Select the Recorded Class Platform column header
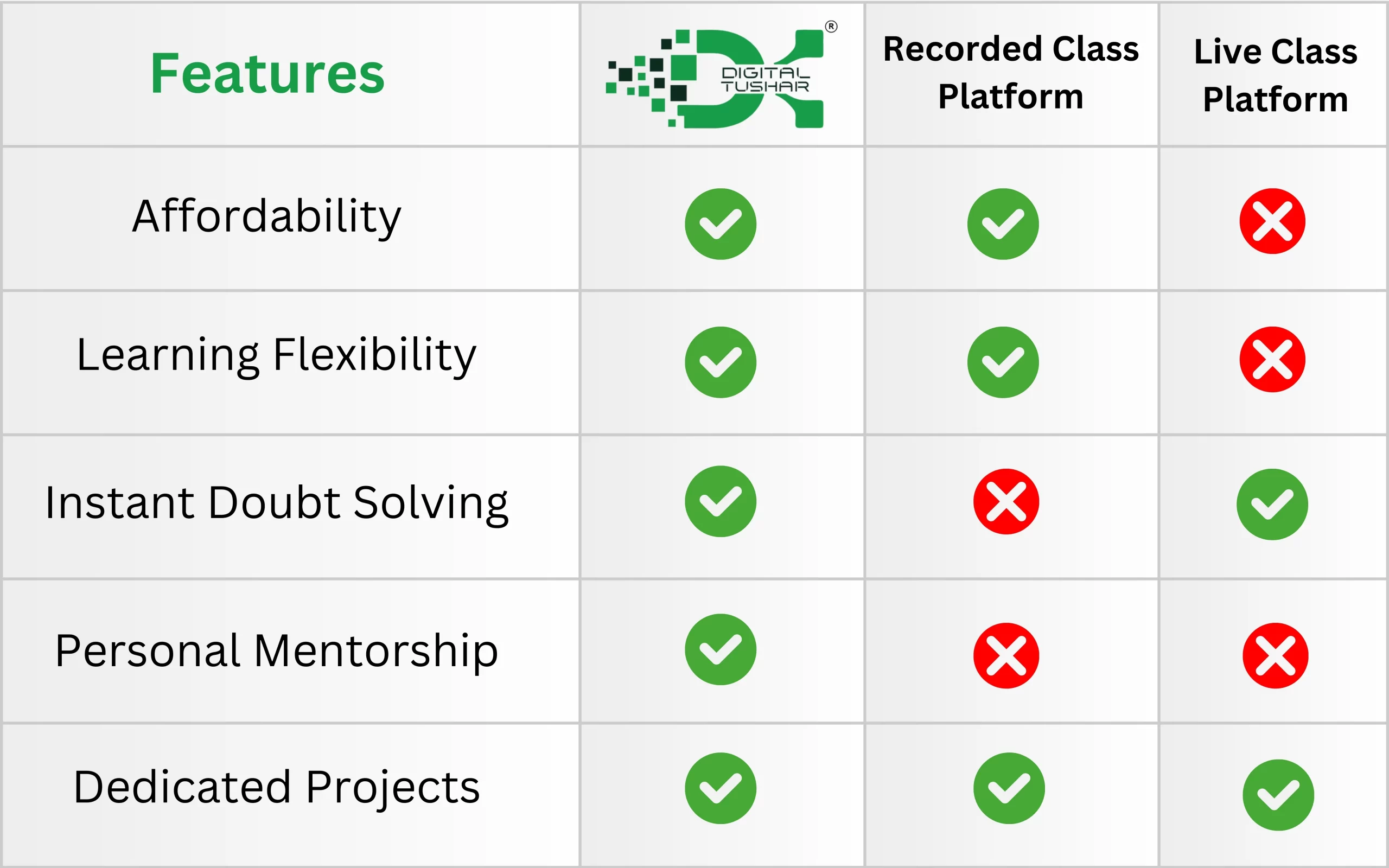Screen dimensions: 1389x868 [1011, 72]
